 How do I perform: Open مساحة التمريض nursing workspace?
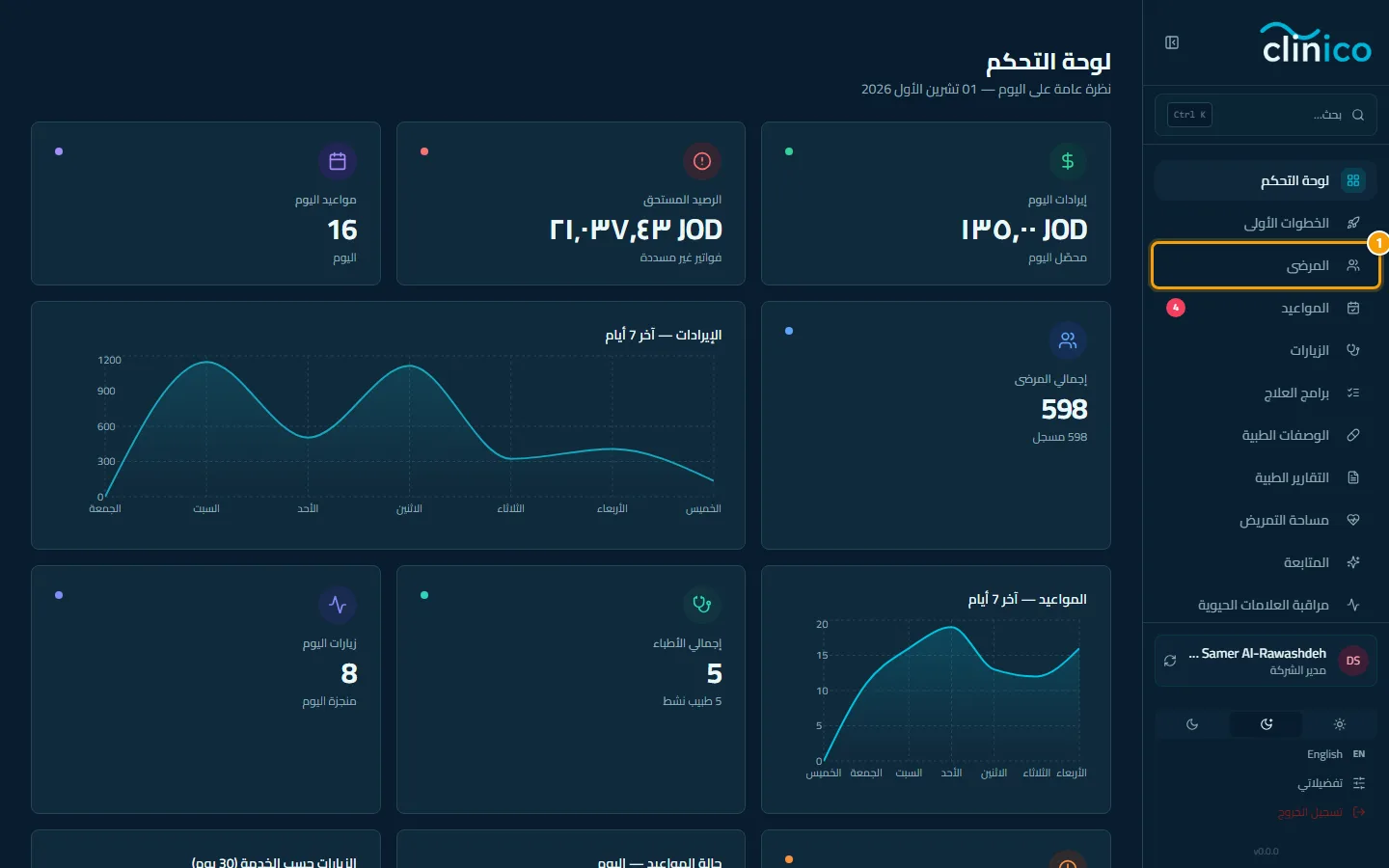pyautogui.click(x=1266, y=520)
